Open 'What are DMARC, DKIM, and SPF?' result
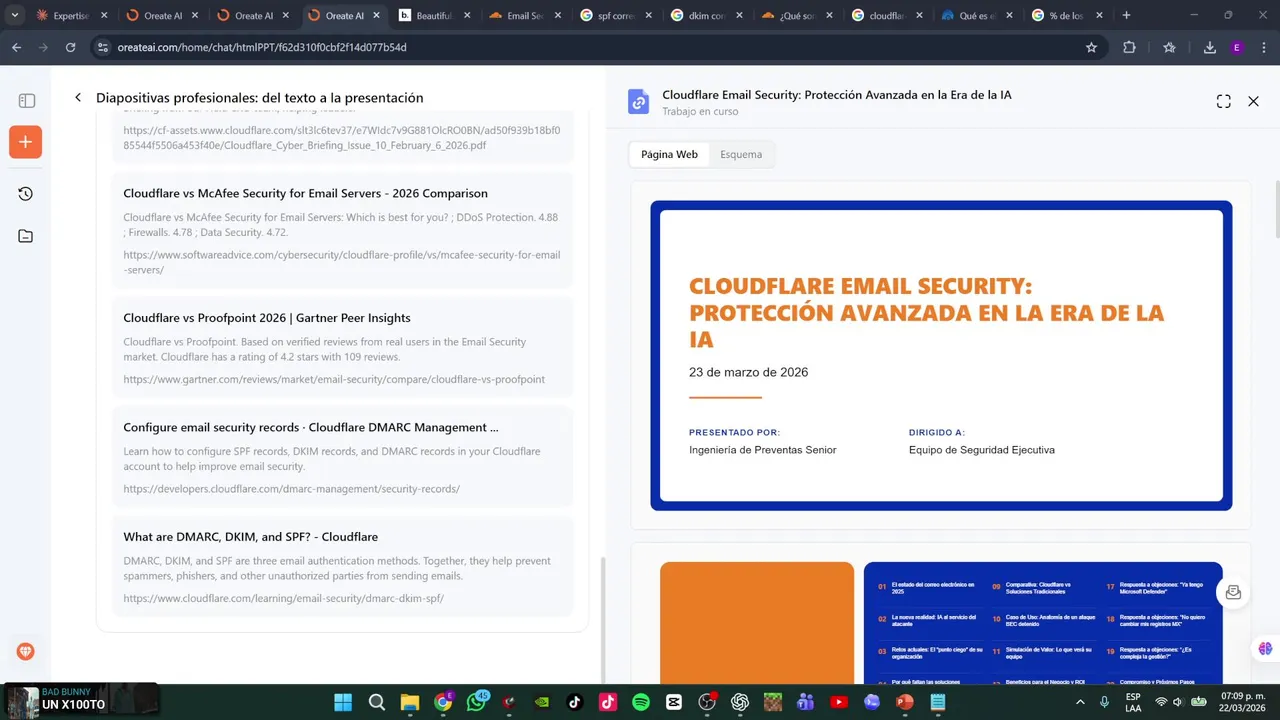 [x=250, y=537]
